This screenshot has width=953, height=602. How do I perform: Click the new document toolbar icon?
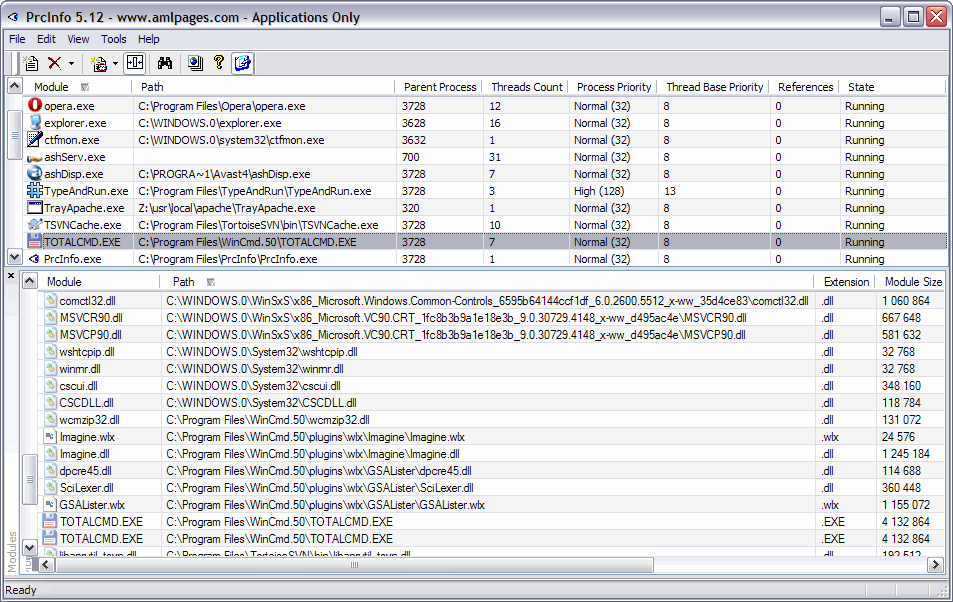point(30,63)
